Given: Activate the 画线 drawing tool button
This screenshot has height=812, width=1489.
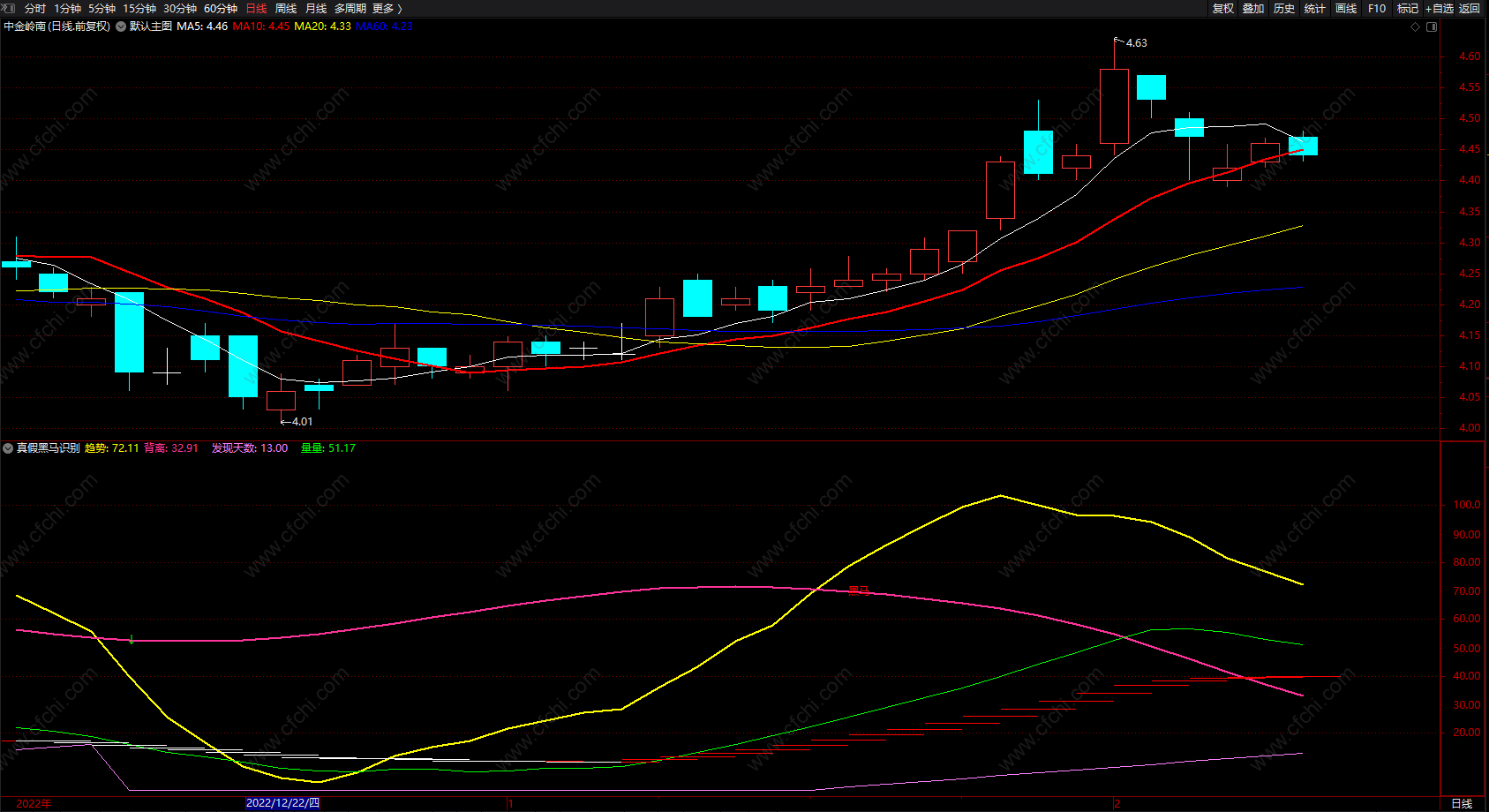Looking at the screenshot, I should click(x=1346, y=9).
